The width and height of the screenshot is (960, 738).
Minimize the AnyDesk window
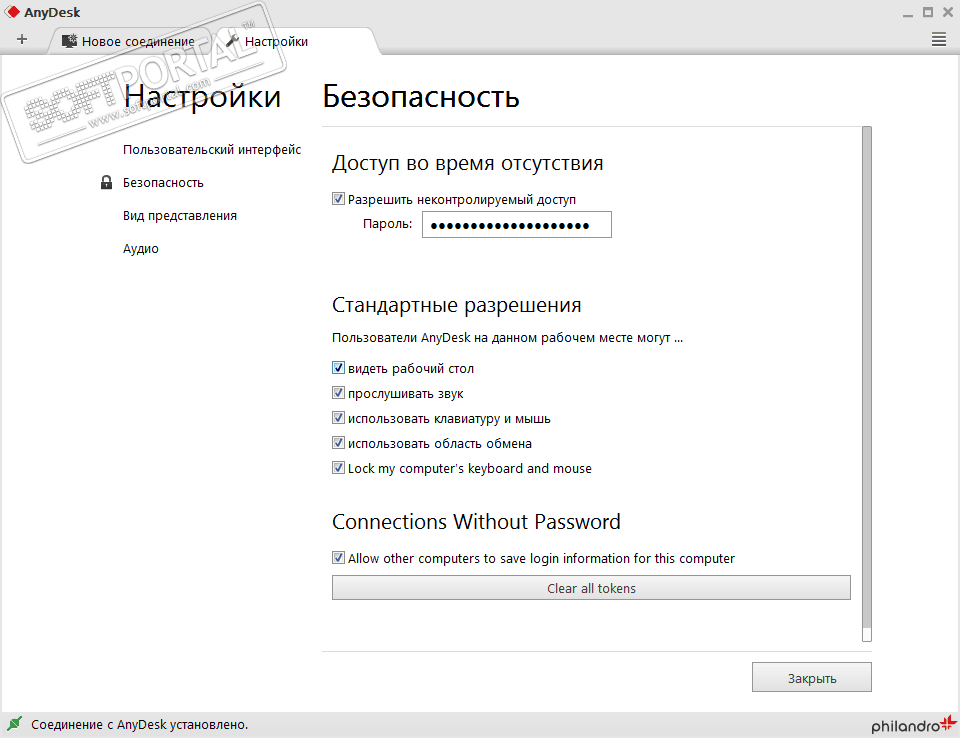(x=908, y=13)
